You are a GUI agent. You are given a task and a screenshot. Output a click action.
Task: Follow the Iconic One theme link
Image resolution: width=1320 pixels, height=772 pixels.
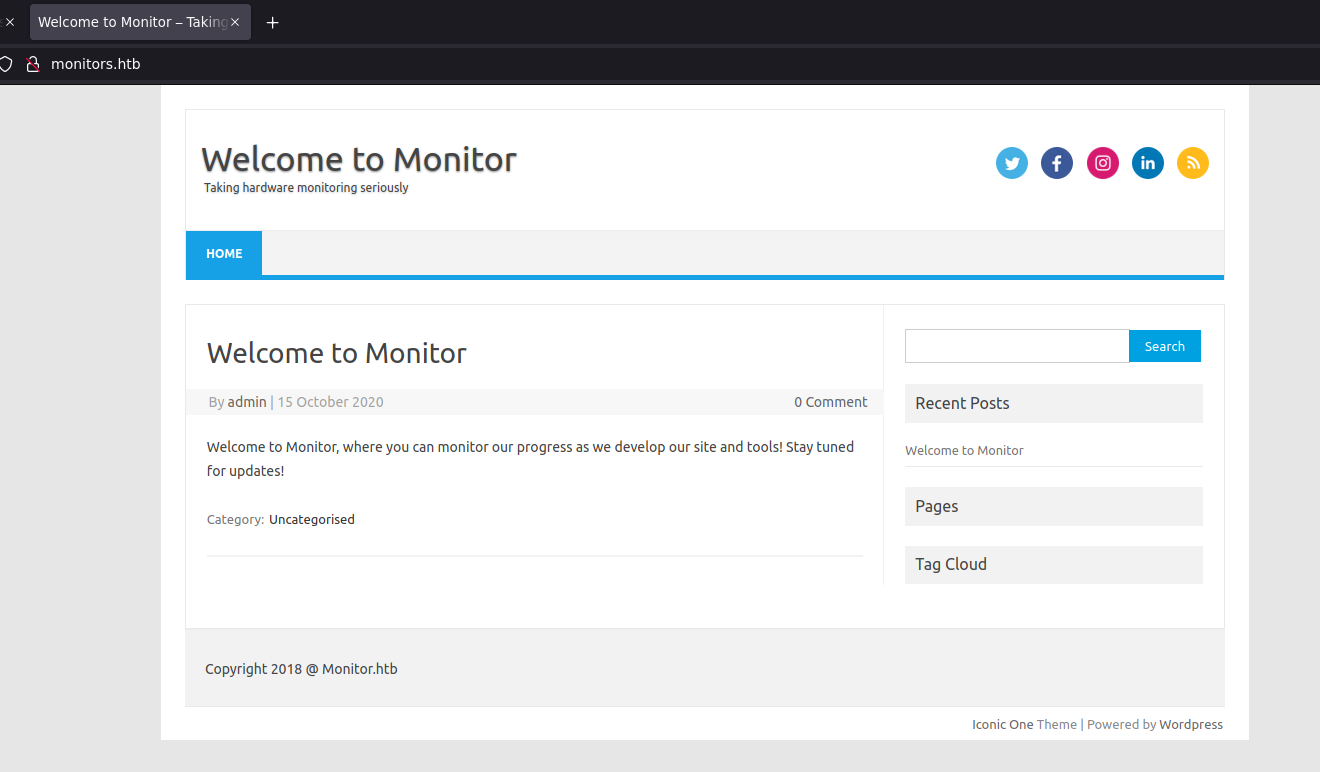[1002, 725]
